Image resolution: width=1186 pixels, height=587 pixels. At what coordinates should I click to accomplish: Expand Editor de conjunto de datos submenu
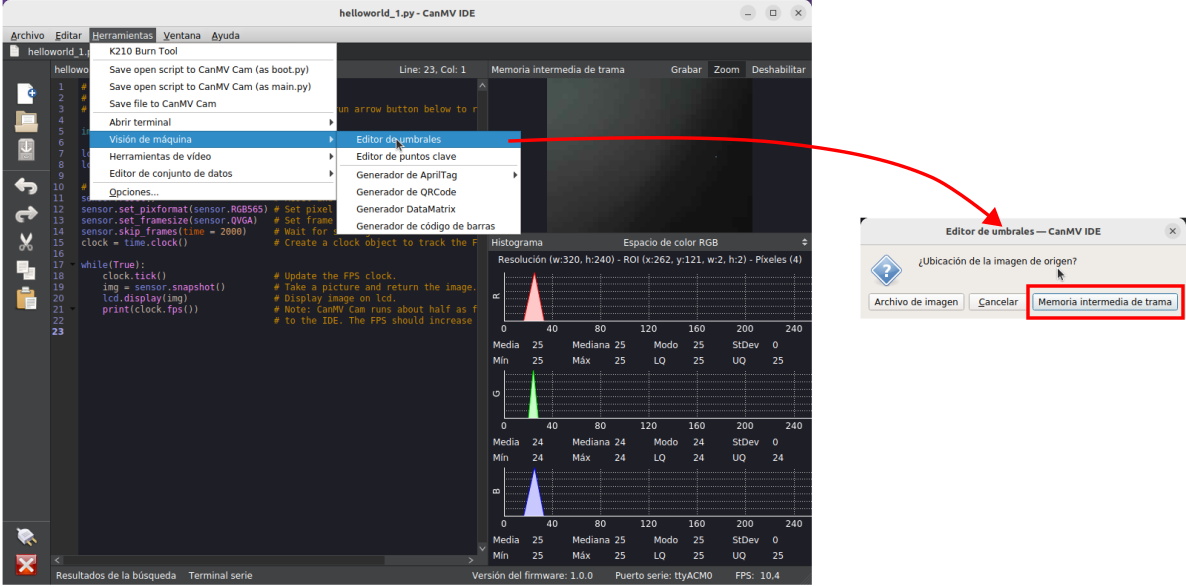click(x=213, y=173)
